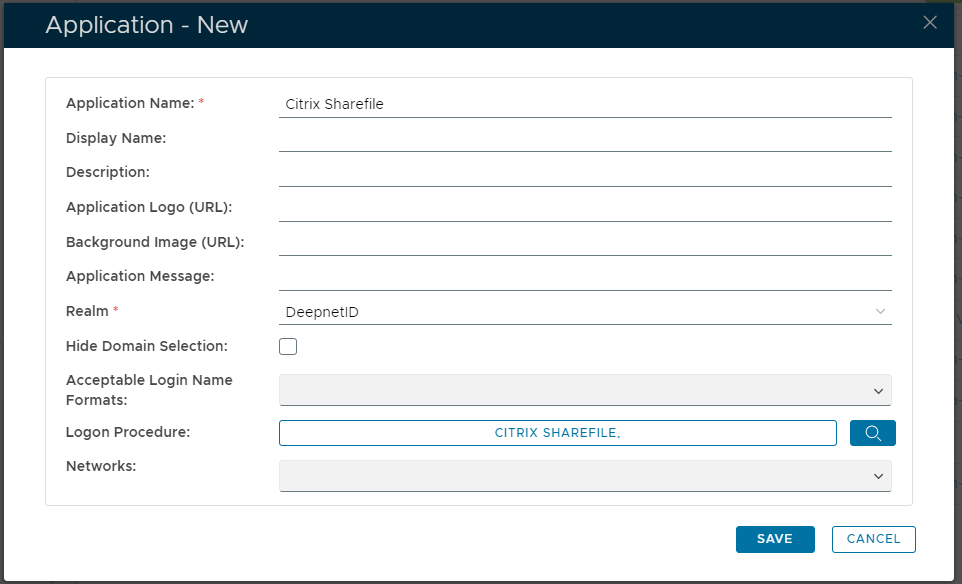
Task: Focus the Application Name text field
Action: click(585, 104)
